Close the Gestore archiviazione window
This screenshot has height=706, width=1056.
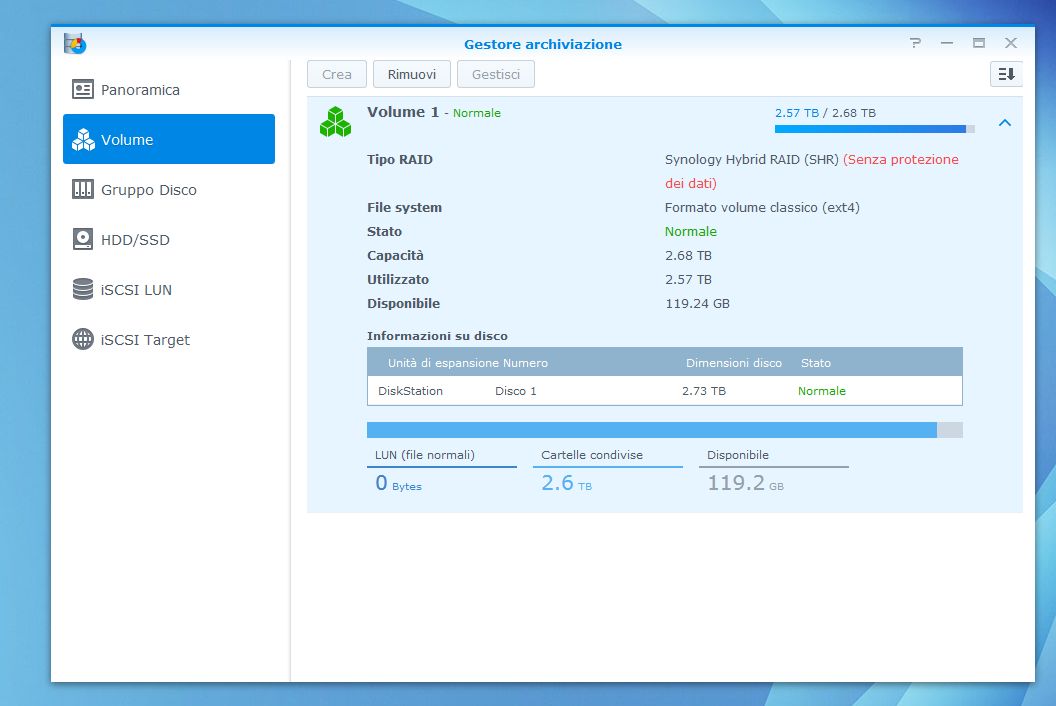click(1011, 43)
